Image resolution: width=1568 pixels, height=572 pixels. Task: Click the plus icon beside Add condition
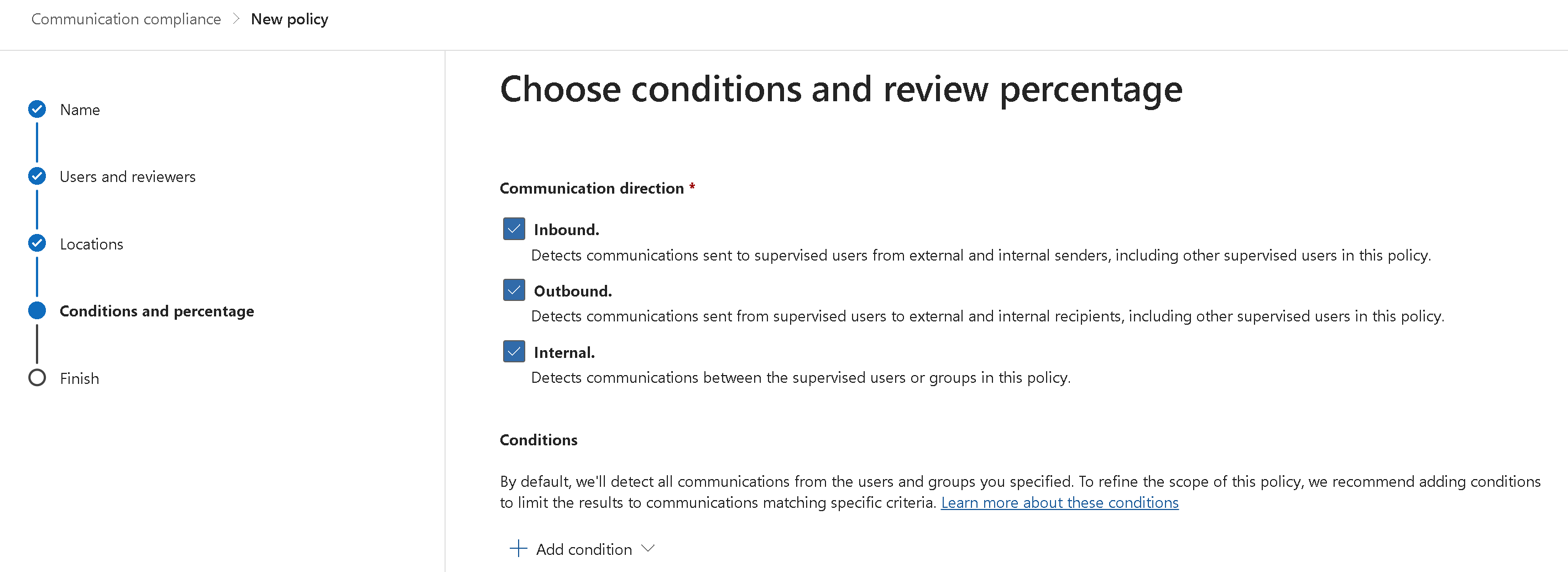coord(518,549)
